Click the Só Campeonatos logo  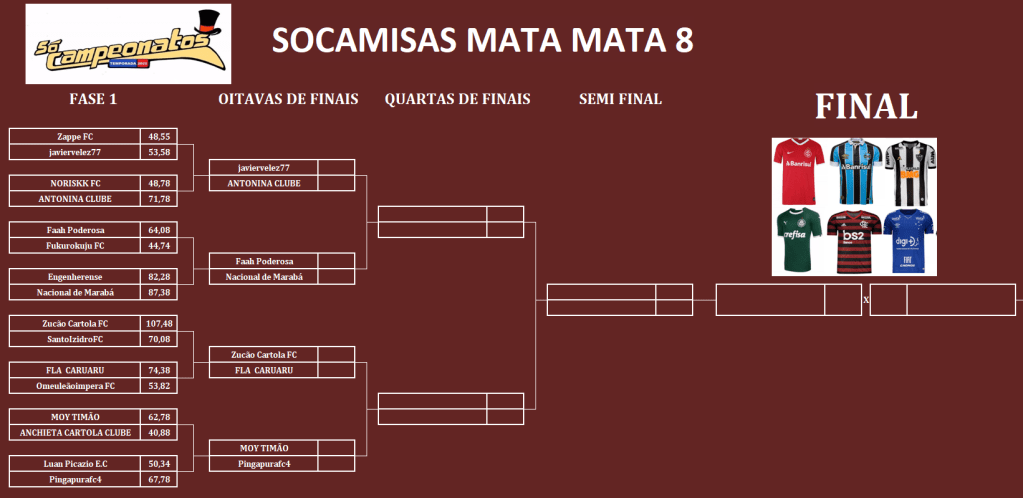click(128, 44)
